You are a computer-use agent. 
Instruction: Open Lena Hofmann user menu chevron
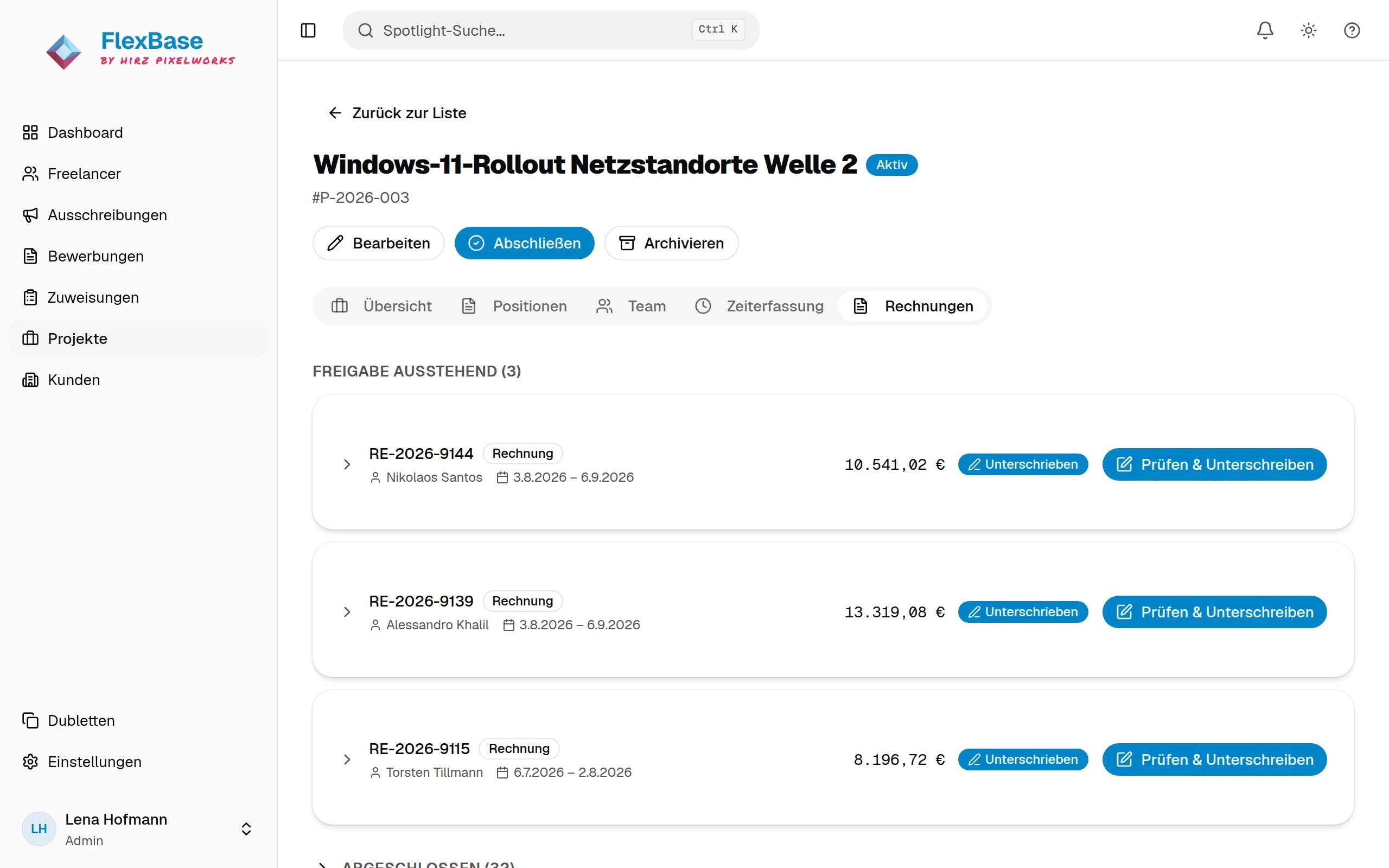coord(246,829)
